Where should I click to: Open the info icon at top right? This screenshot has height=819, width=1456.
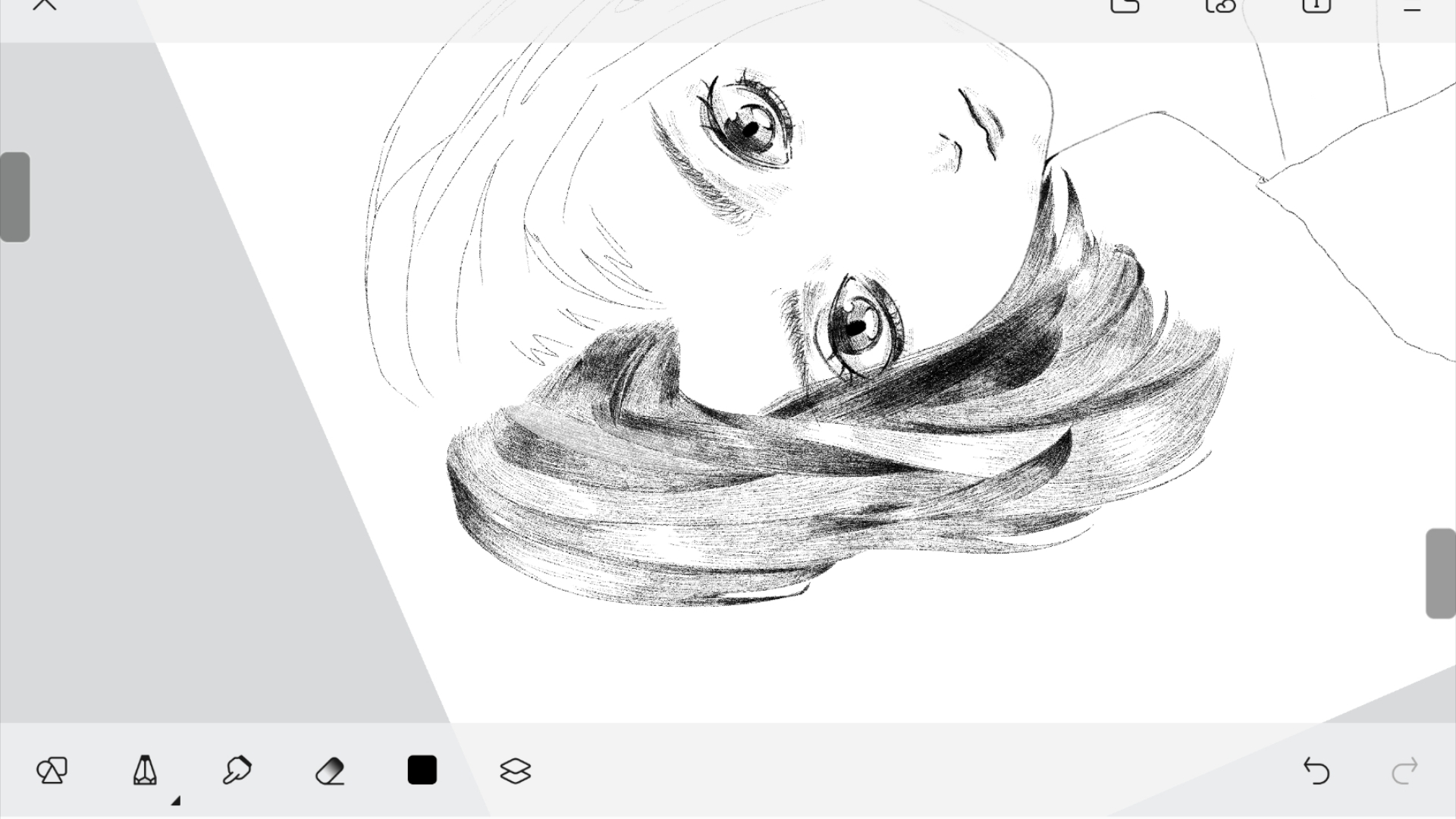click(x=1316, y=6)
